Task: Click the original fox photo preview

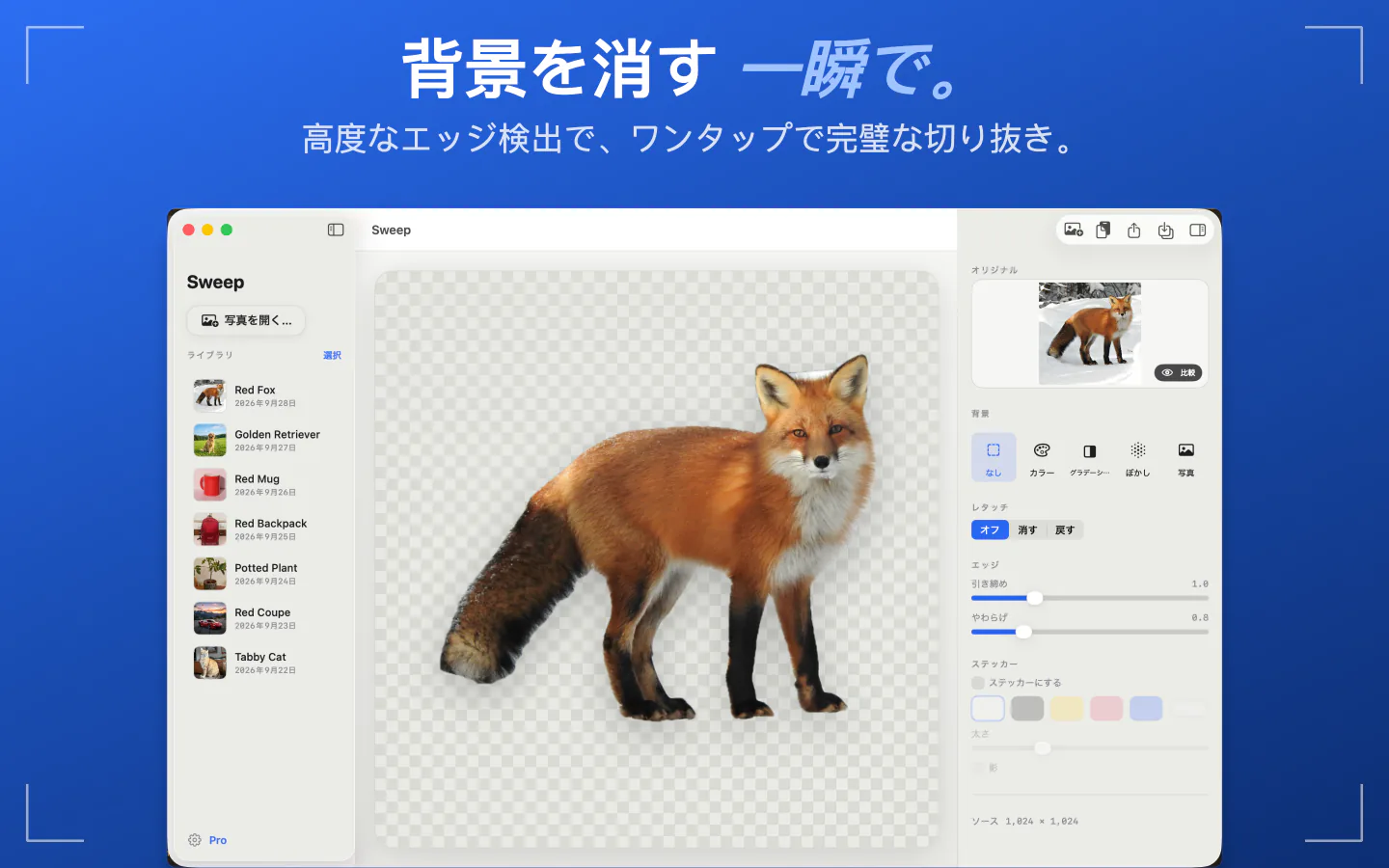Action: [x=1090, y=334]
